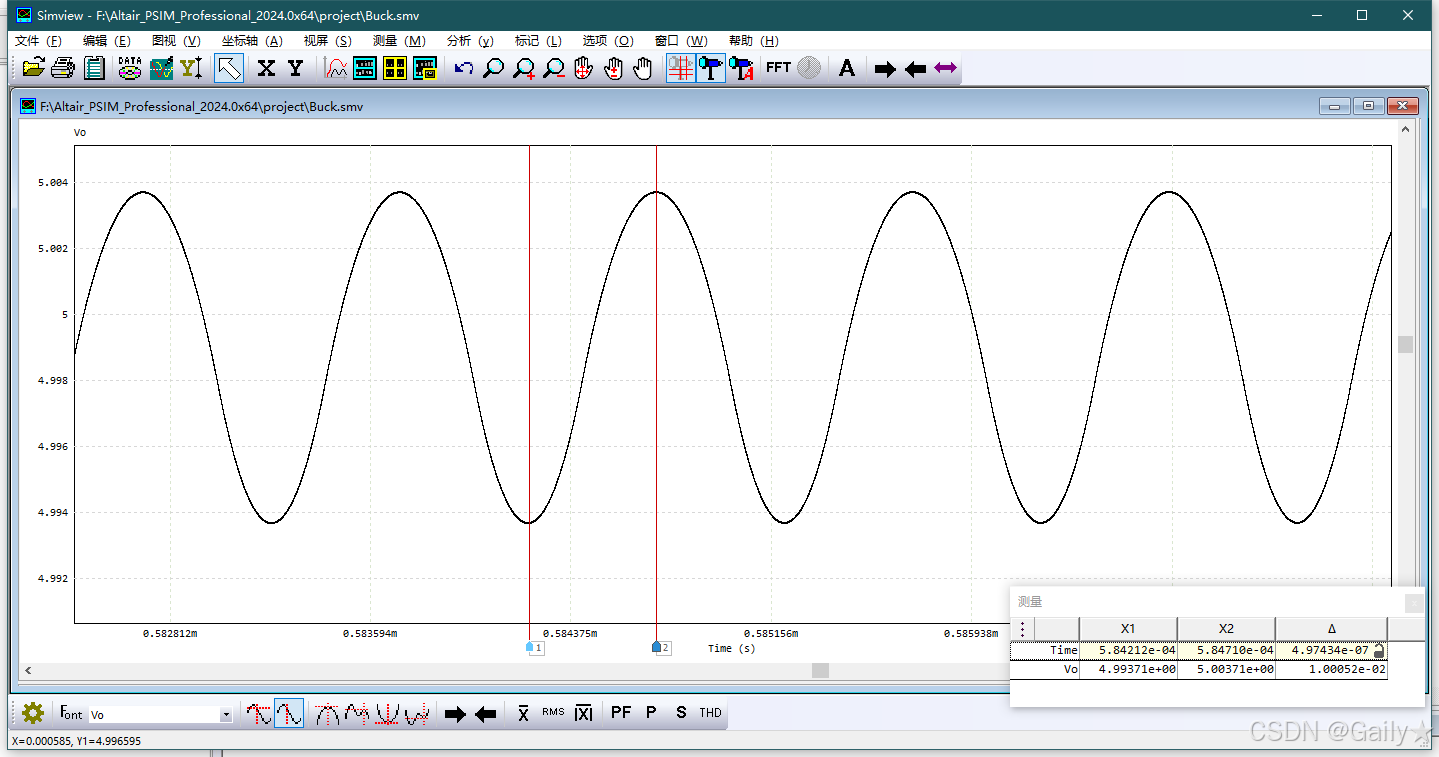Click the three-dot options in measure table
This screenshot has width=1439, height=757.
click(1022, 629)
